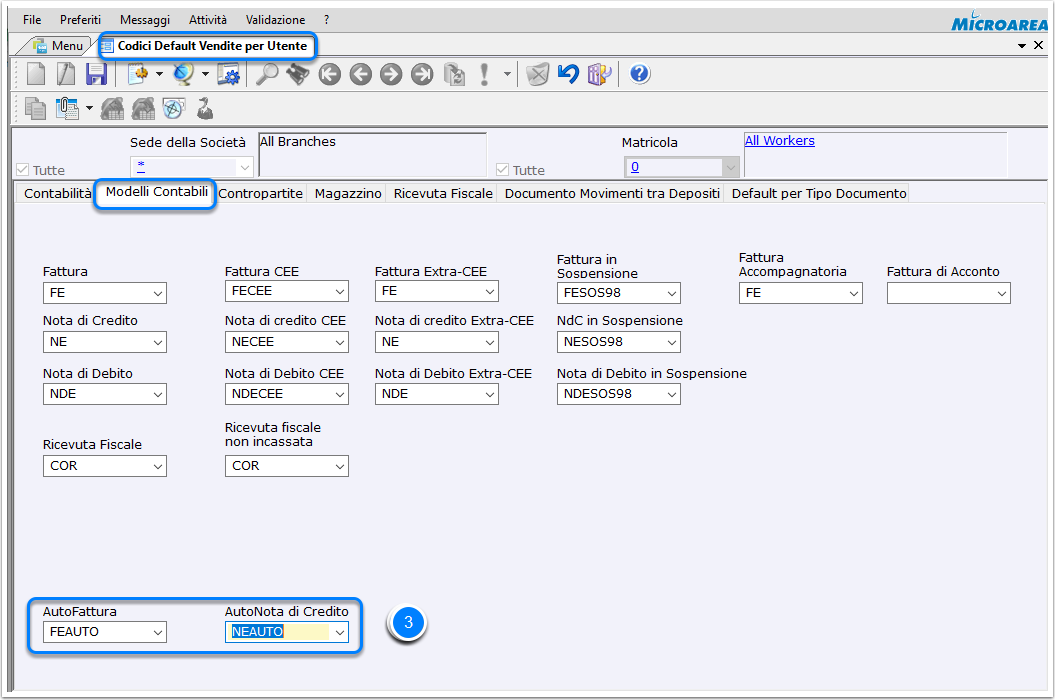Open the Messaggi menu
The image size is (1055, 700).
pyautogui.click(x=145, y=20)
